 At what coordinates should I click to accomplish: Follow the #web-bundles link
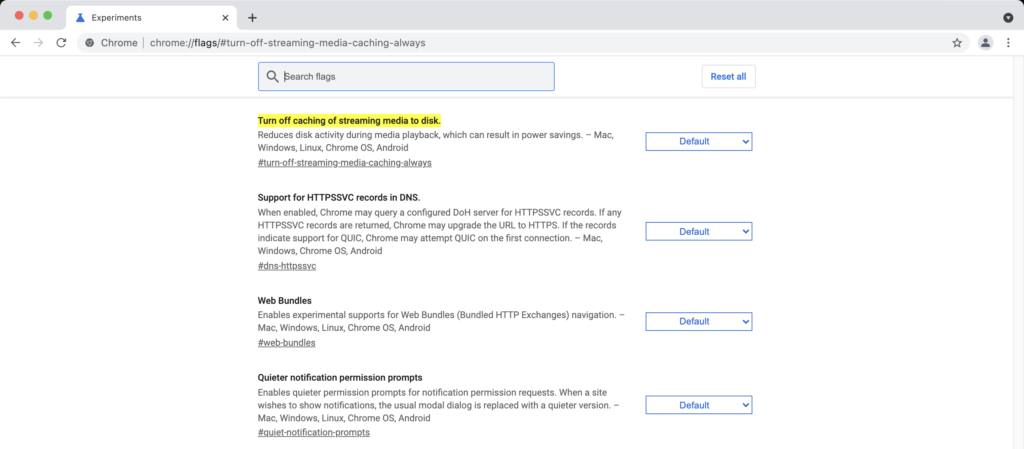pyautogui.click(x=287, y=343)
